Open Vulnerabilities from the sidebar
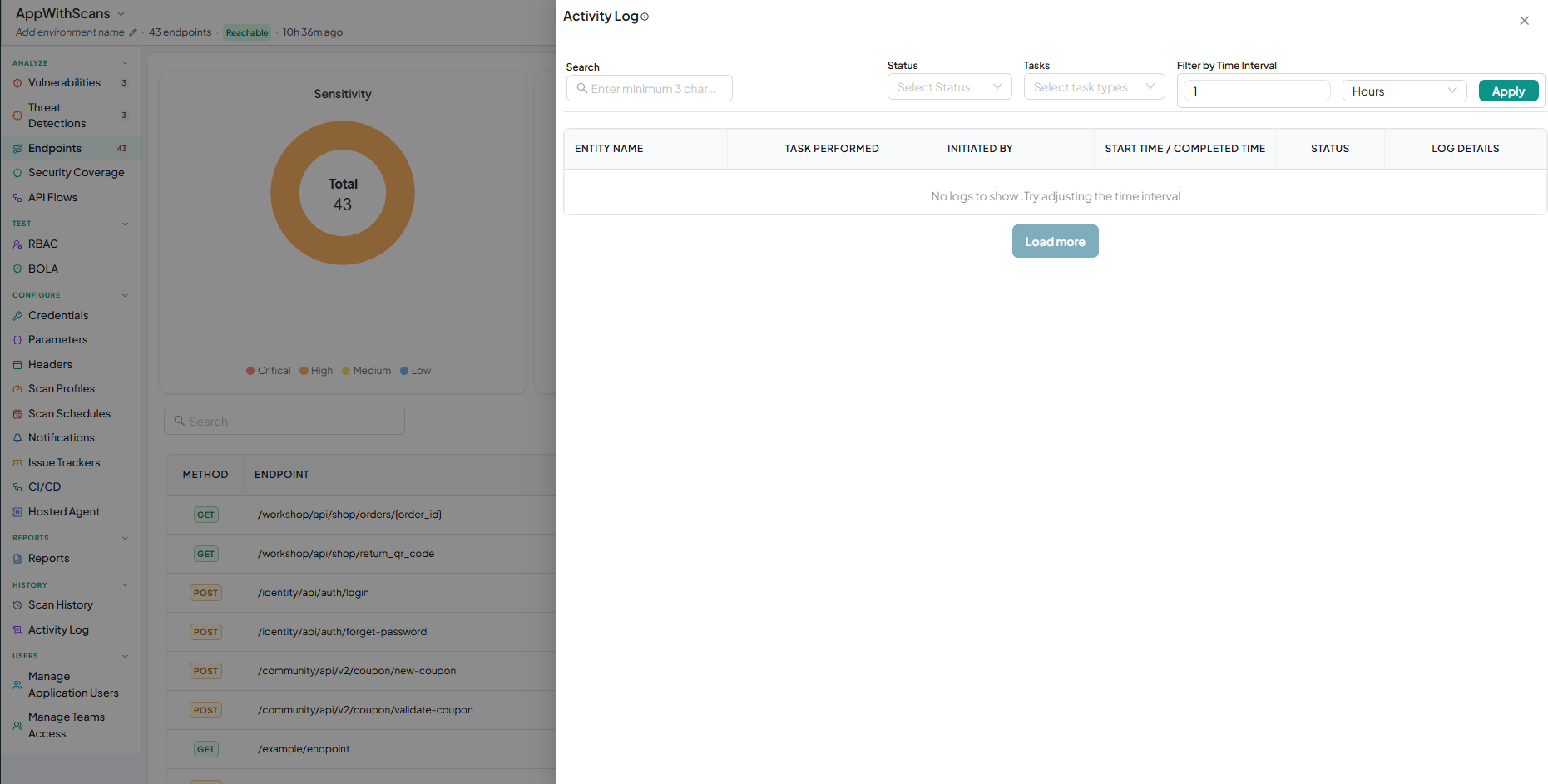The width and height of the screenshot is (1548, 784). click(64, 83)
